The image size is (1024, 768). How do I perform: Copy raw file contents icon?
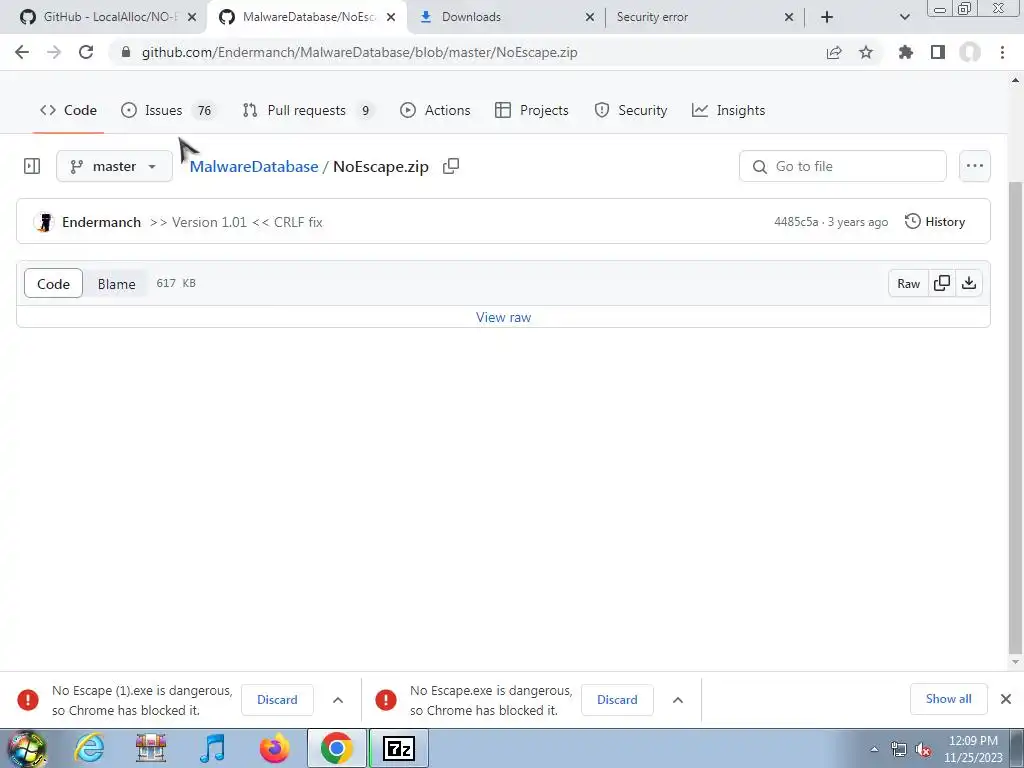click(942, 283)
